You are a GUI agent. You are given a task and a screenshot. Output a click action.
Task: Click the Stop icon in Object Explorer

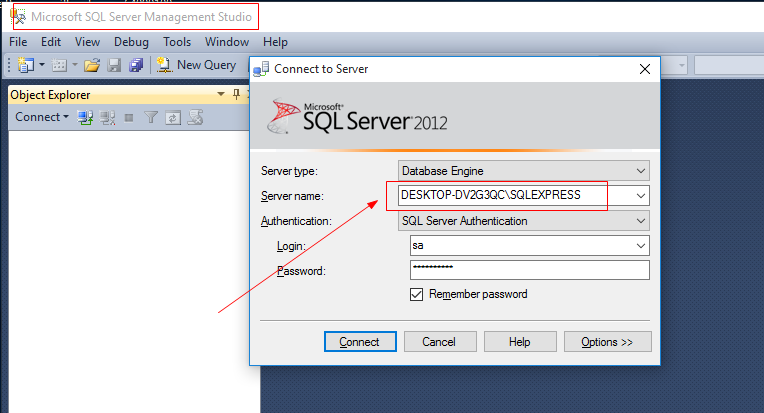(x=129, y=117)
